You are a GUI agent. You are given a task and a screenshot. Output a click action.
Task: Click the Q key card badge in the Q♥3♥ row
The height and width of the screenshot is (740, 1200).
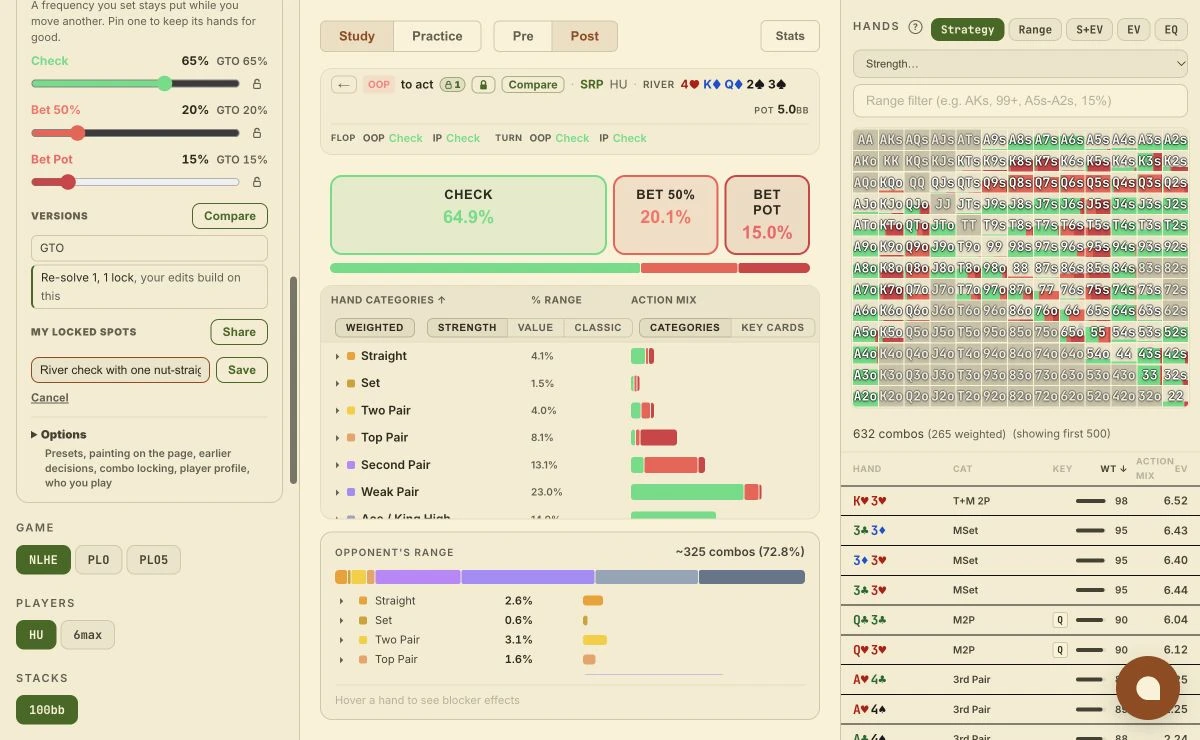point(1060,650)
